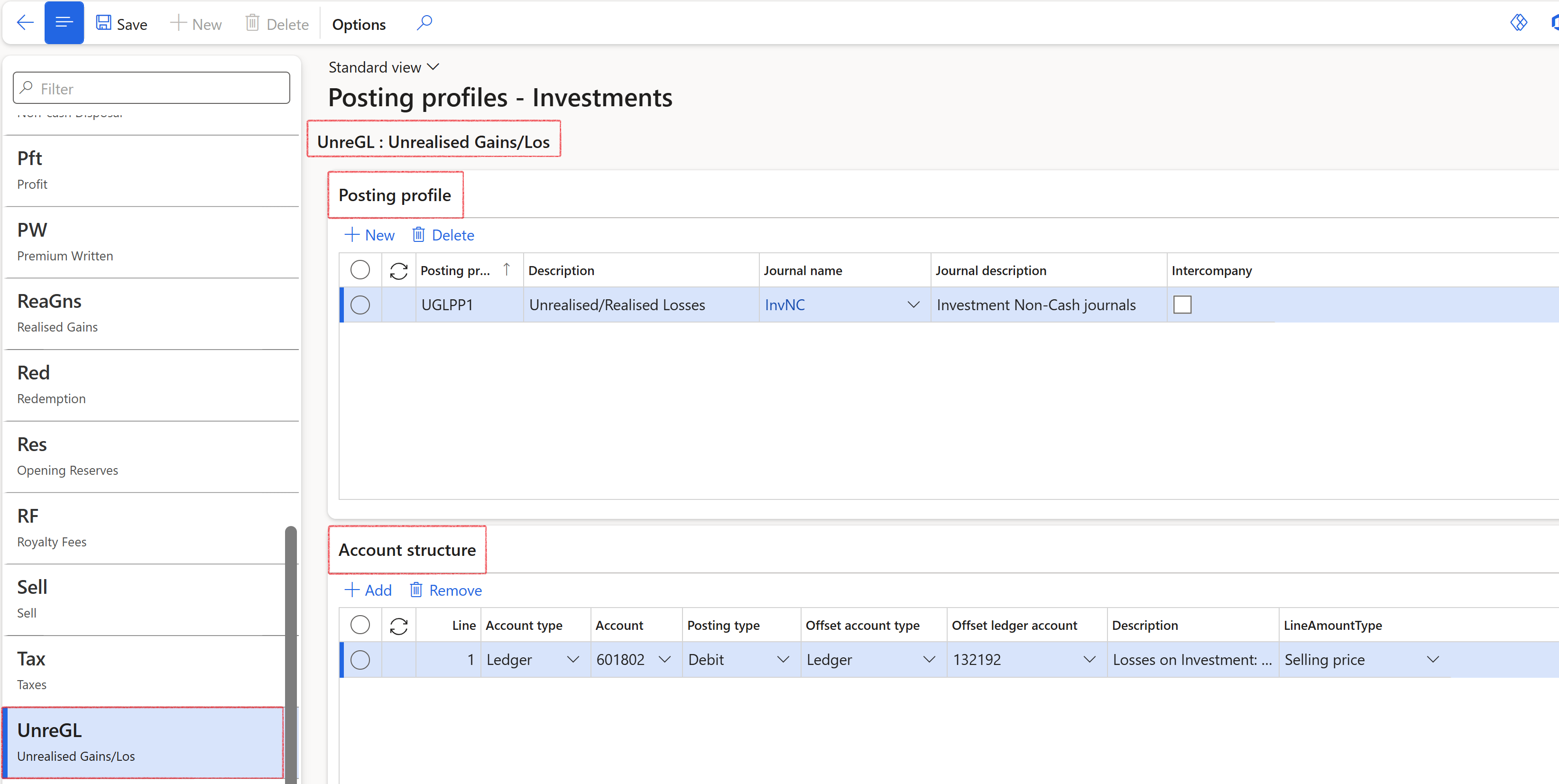The width and height of the screenshot is (1559, 784).
Task: Select the RF Royalty Fees item
Action: point(145,528)
